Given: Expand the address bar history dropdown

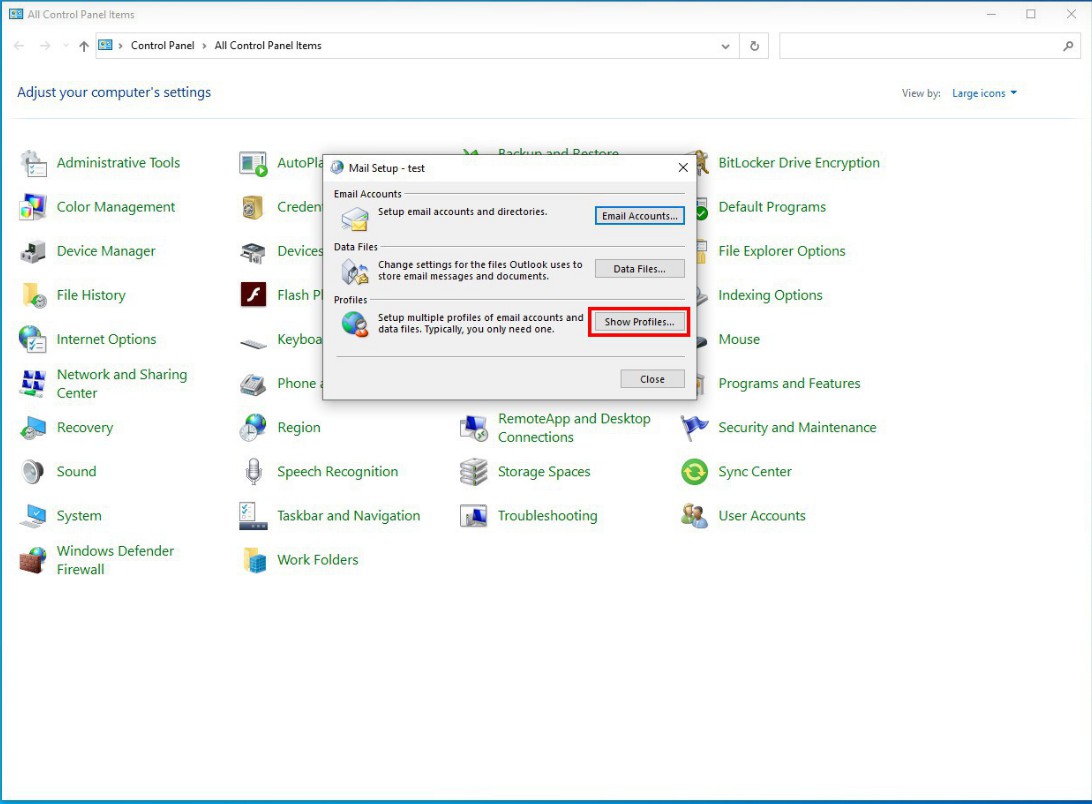Looking at the screenshot, I should 725,46.
